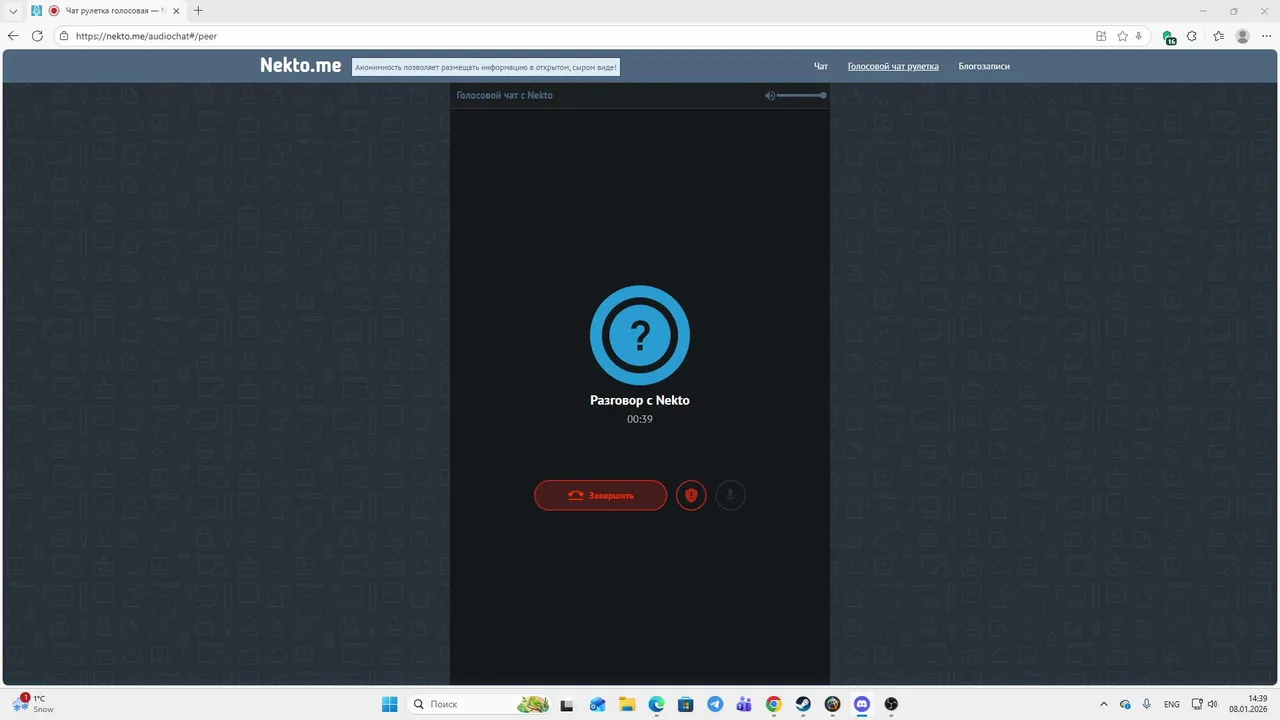Open Task View on the taskbar
This screenshot has height=720, width=1280.
coord(566,704)
